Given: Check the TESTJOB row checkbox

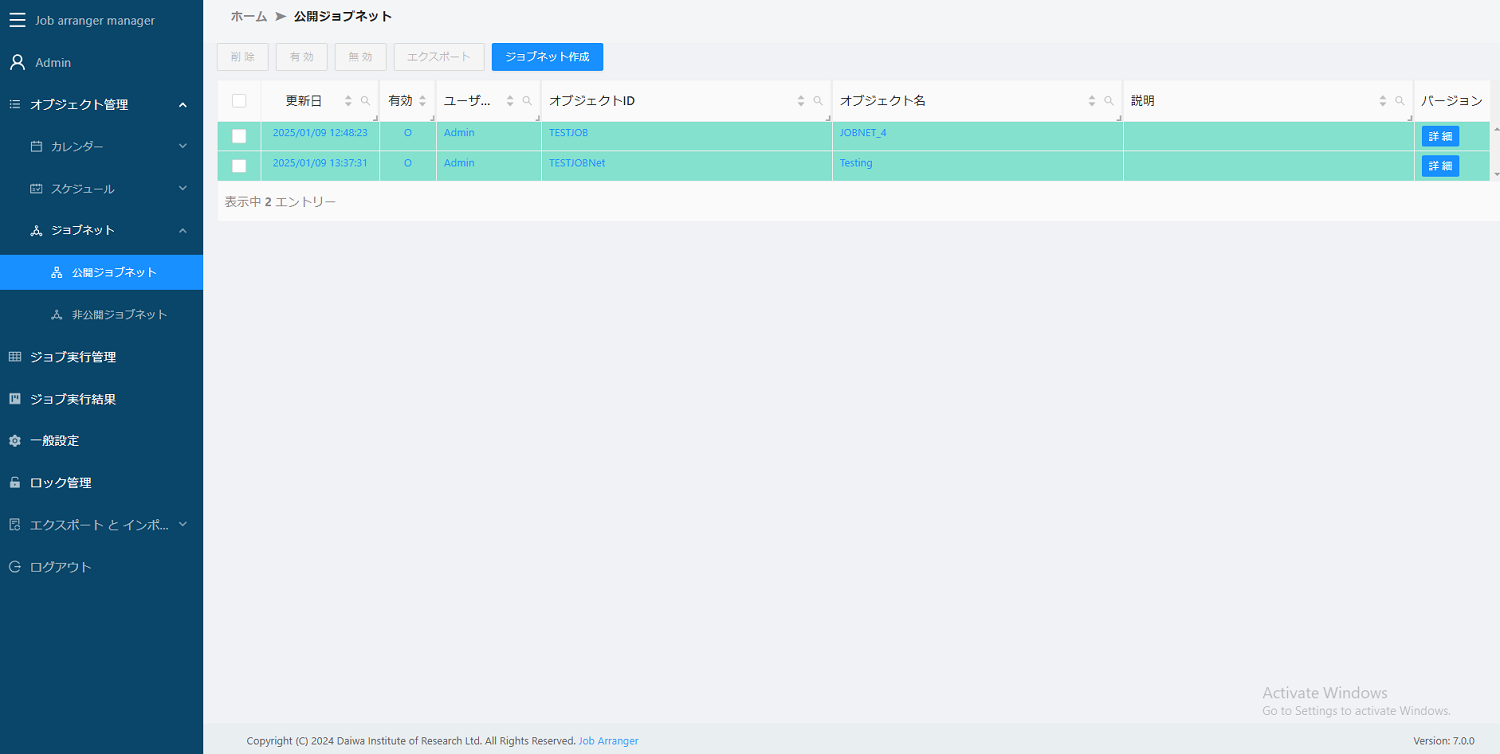Looking at the screenshot, I should [239, 136].
